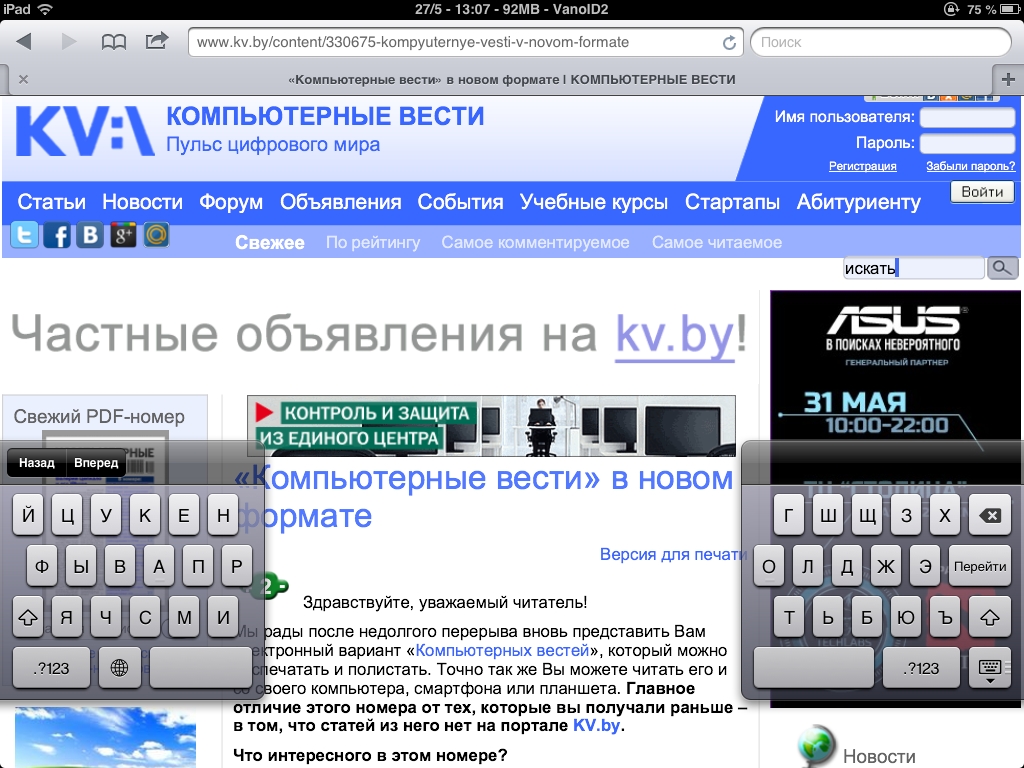The image size is (1024, 768).
Task: Open the Статьи menu item
Action: (x=52, y=202)
